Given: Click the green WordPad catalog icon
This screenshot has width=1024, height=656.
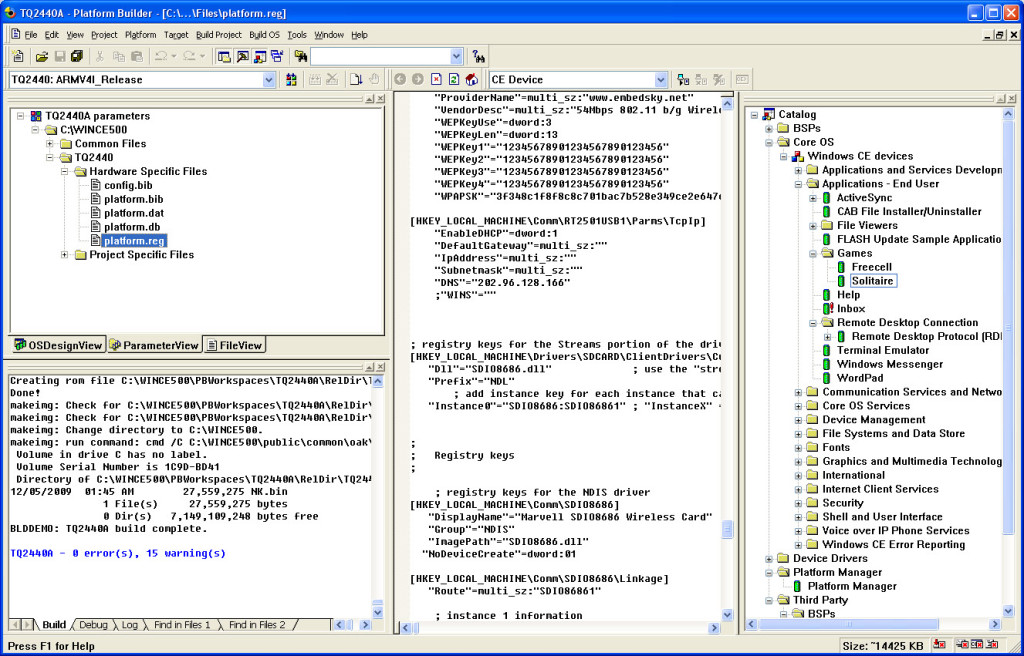Looking at the screenshot, I should pyautogui.click(x=827, y=378).
